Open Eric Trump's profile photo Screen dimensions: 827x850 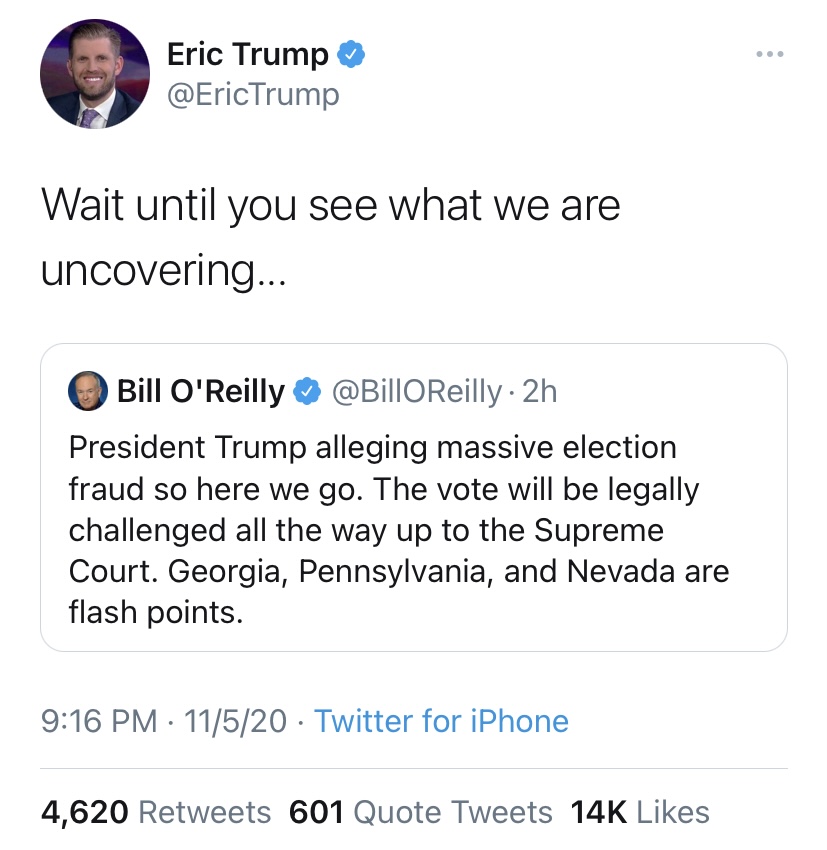pos(95,74)
